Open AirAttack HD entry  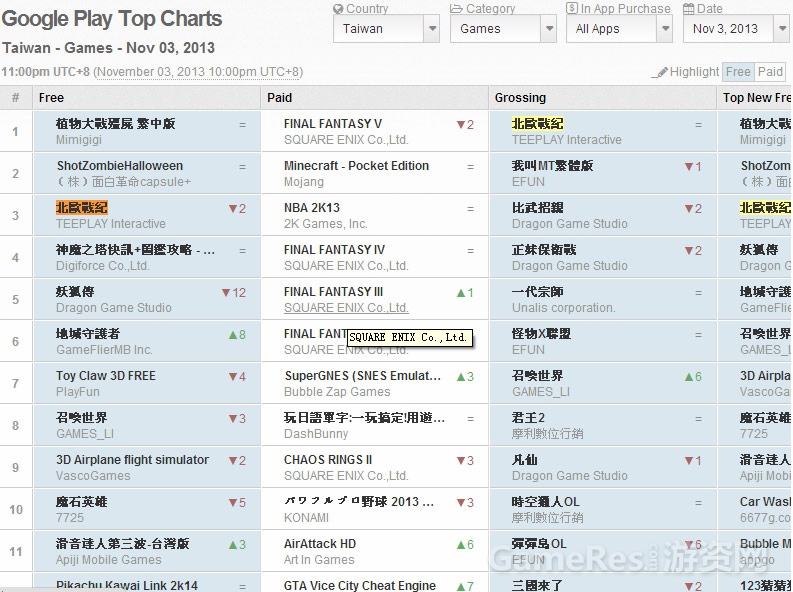(320, 543)
